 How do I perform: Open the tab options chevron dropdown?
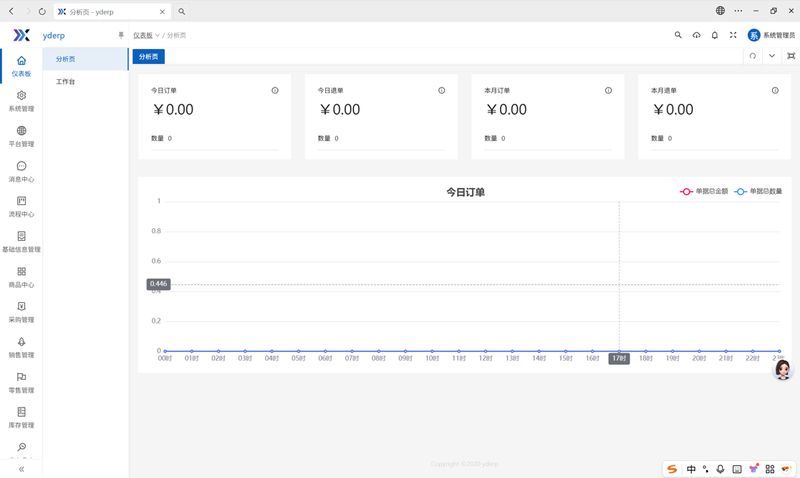pyautogui.click(x=772, y=56)
